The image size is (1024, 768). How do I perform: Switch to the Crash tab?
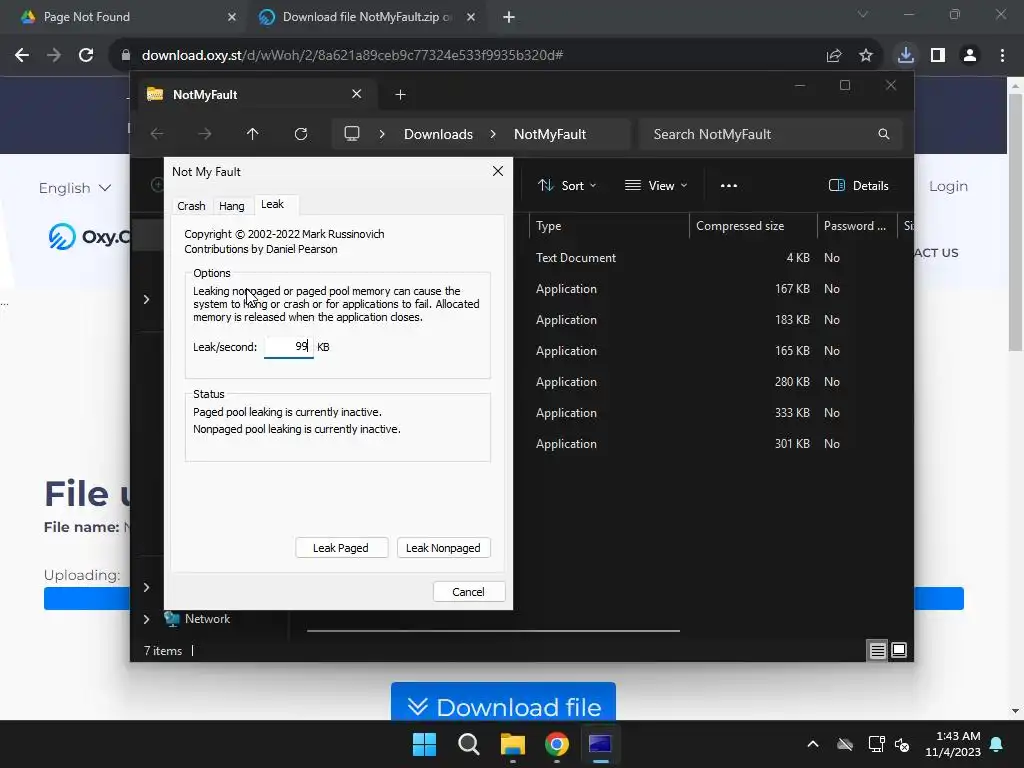click(191, 206)
